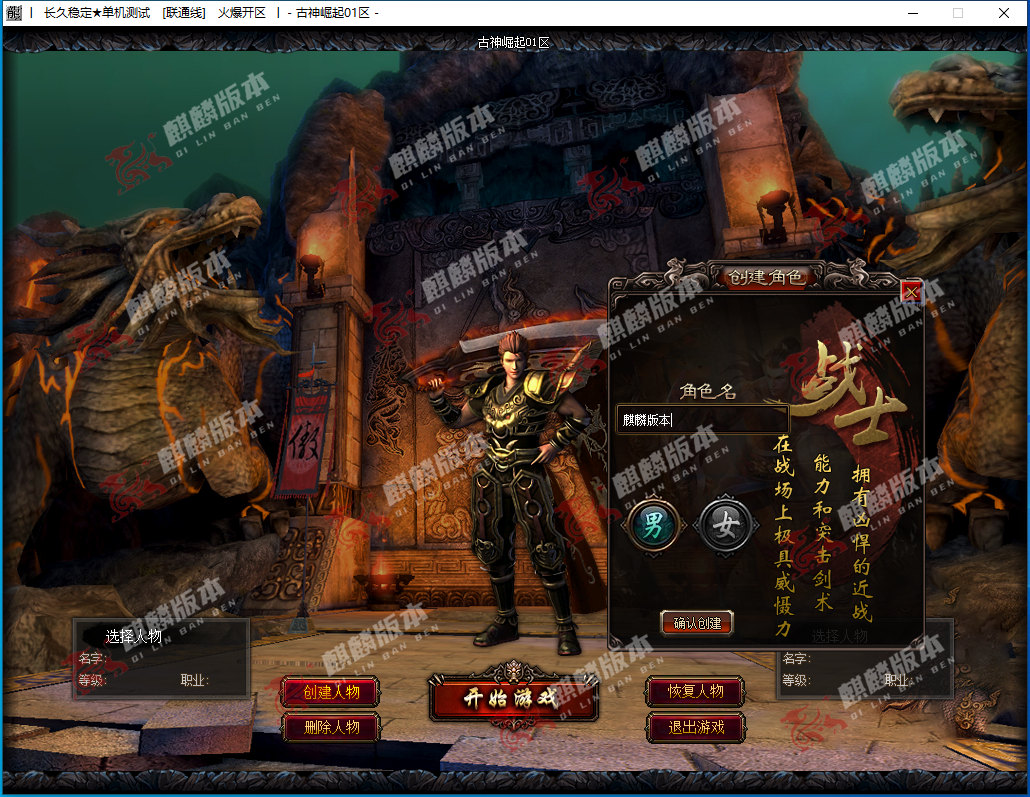Exit via the 退出游戏 button
The image size is (1030, 797).
pyautogui.click(x=696, y=727)
